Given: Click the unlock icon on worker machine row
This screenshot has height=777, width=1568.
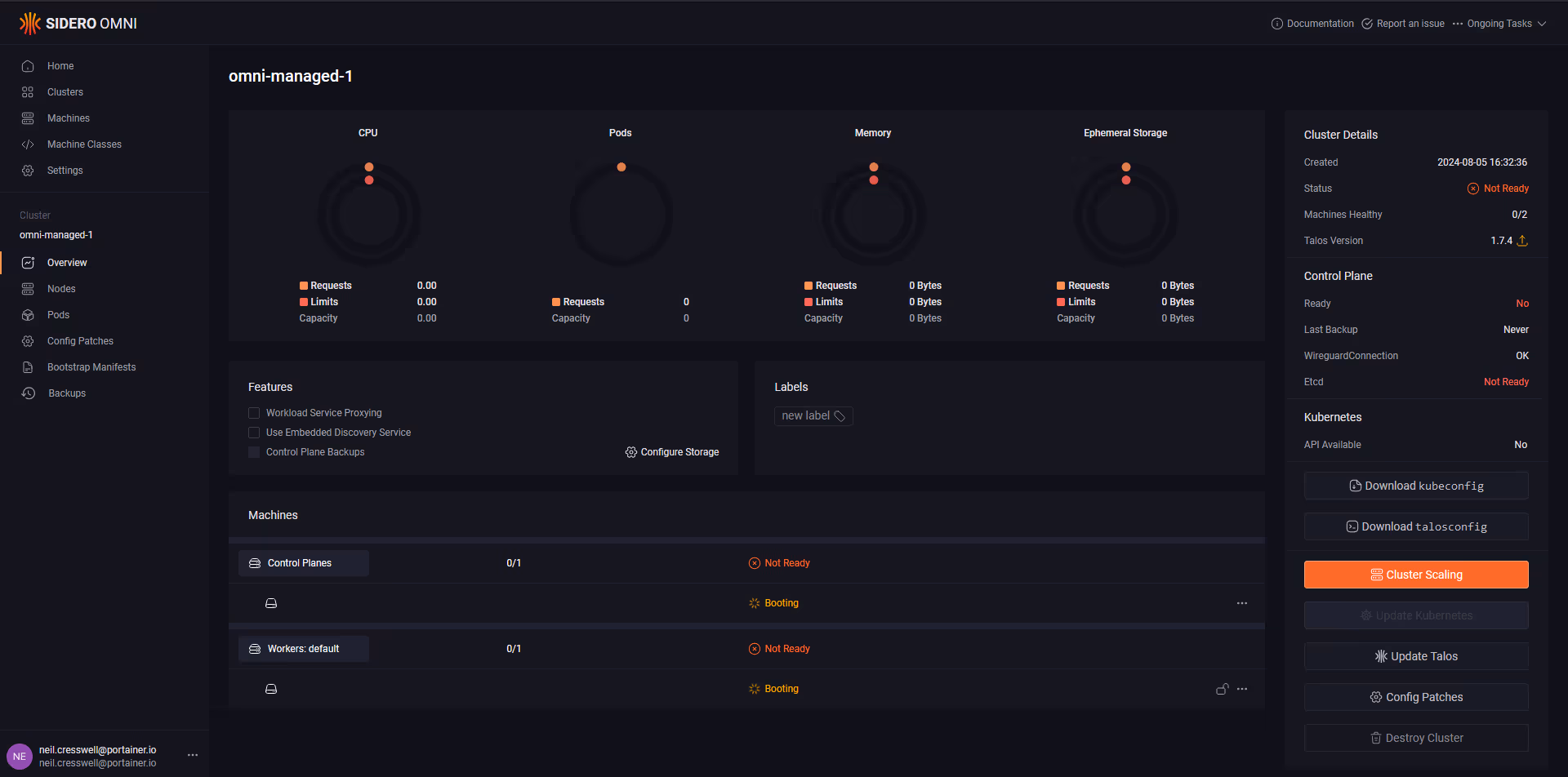Looking at the screenshot, I should tap(1223, 689).
